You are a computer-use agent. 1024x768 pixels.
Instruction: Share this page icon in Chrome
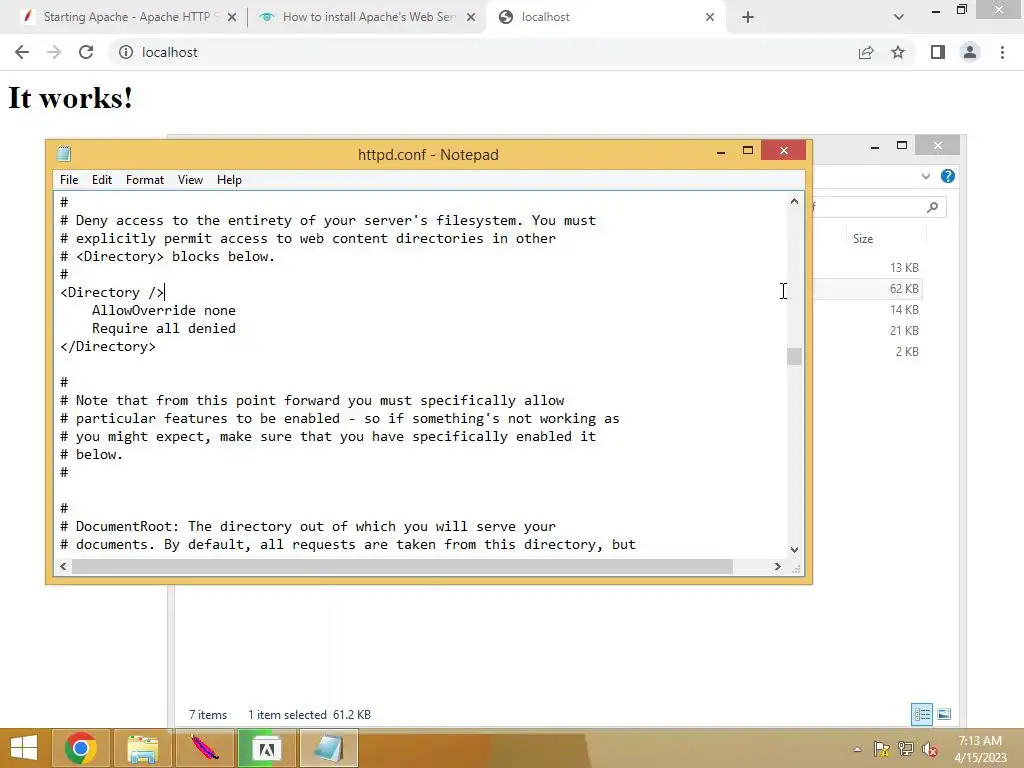point(866,52)
